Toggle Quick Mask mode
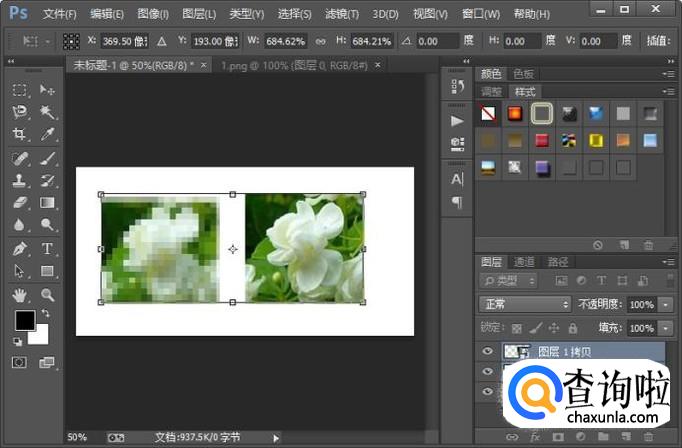This screenshot has width=682, height=448. (x=19, y=362)
